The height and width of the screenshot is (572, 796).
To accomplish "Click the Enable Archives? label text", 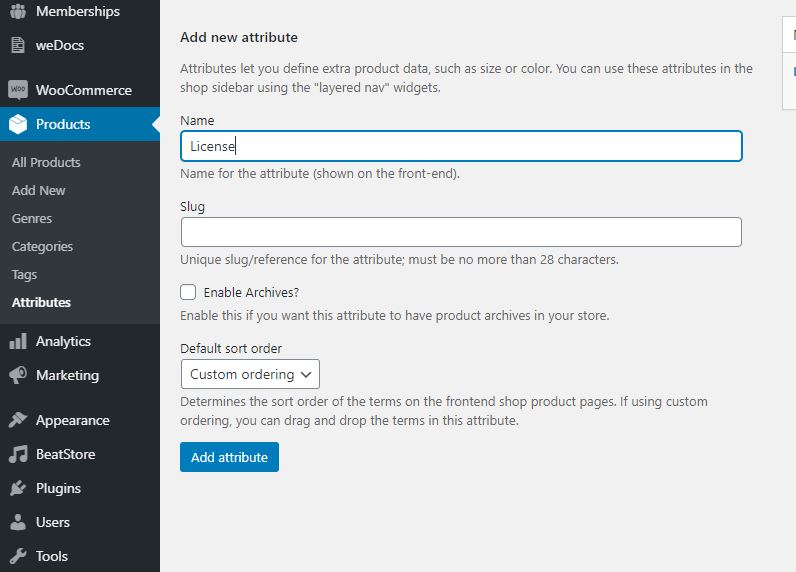I will click(x=251, y=292).
